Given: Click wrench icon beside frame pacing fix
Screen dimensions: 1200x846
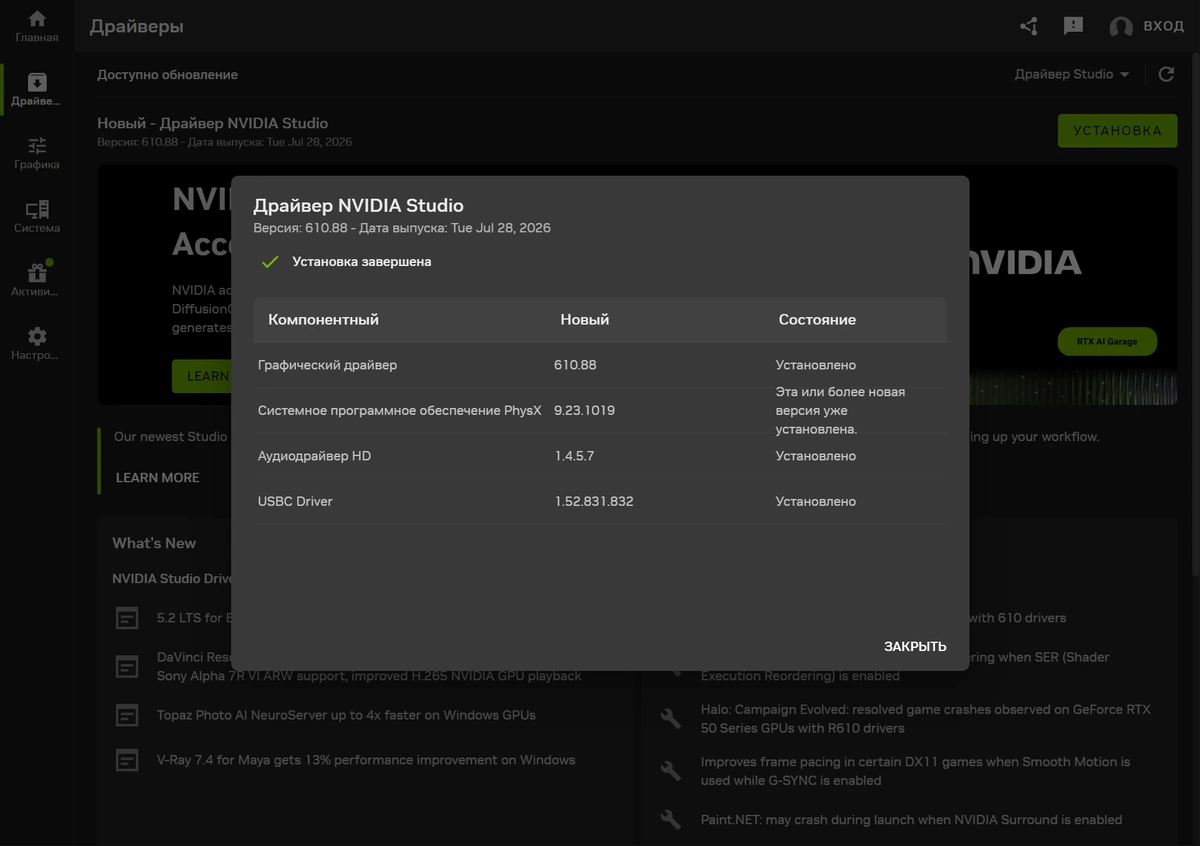Looking at the screenshot, I should point(671,770).
